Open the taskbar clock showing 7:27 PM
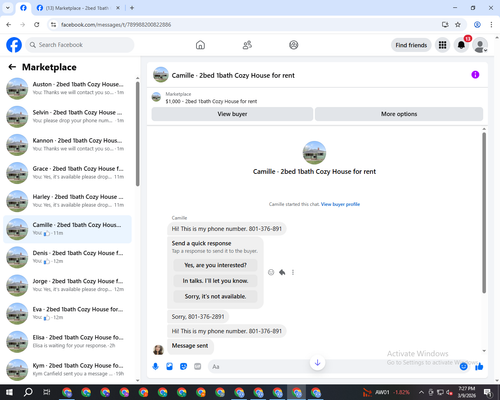The image size is (500, 400). pos(467,392)
